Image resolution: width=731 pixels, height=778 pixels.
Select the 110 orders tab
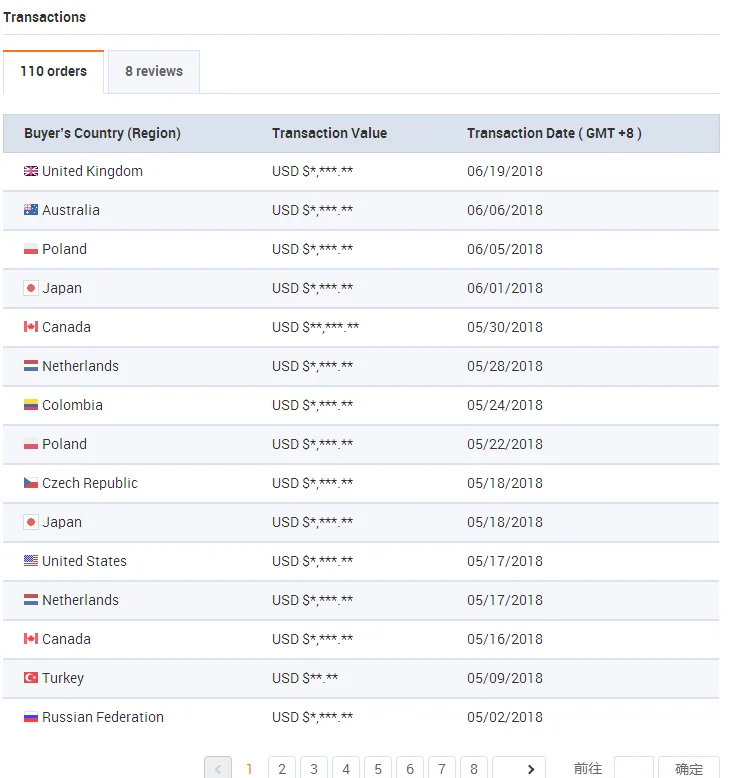(53, 72)
